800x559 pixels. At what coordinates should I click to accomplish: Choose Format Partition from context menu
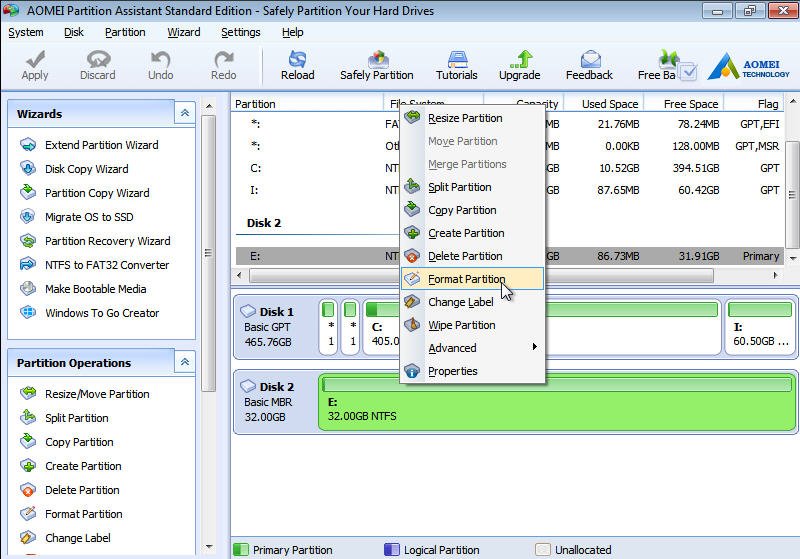click(472, 279)
